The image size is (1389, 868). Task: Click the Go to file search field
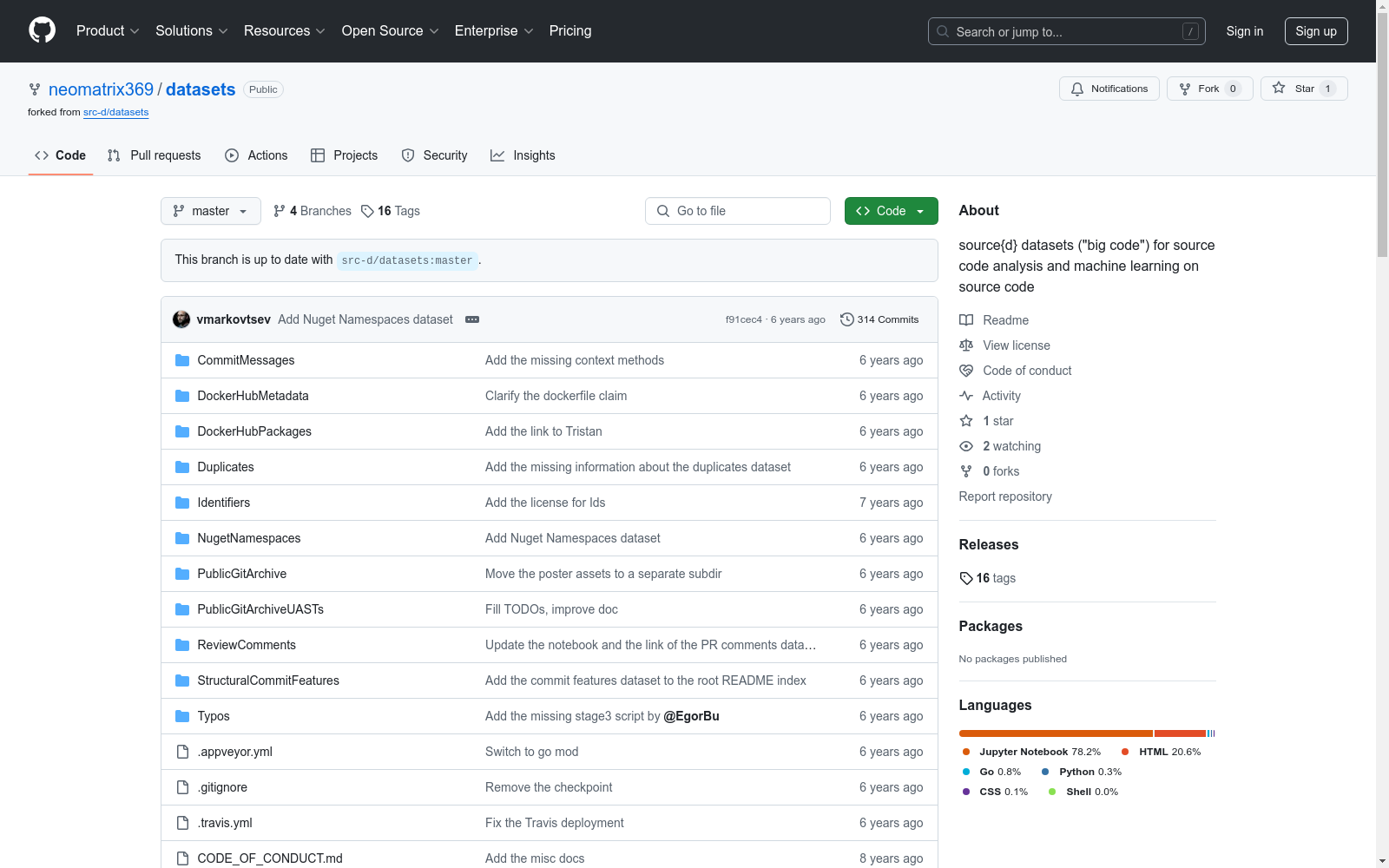738,211
